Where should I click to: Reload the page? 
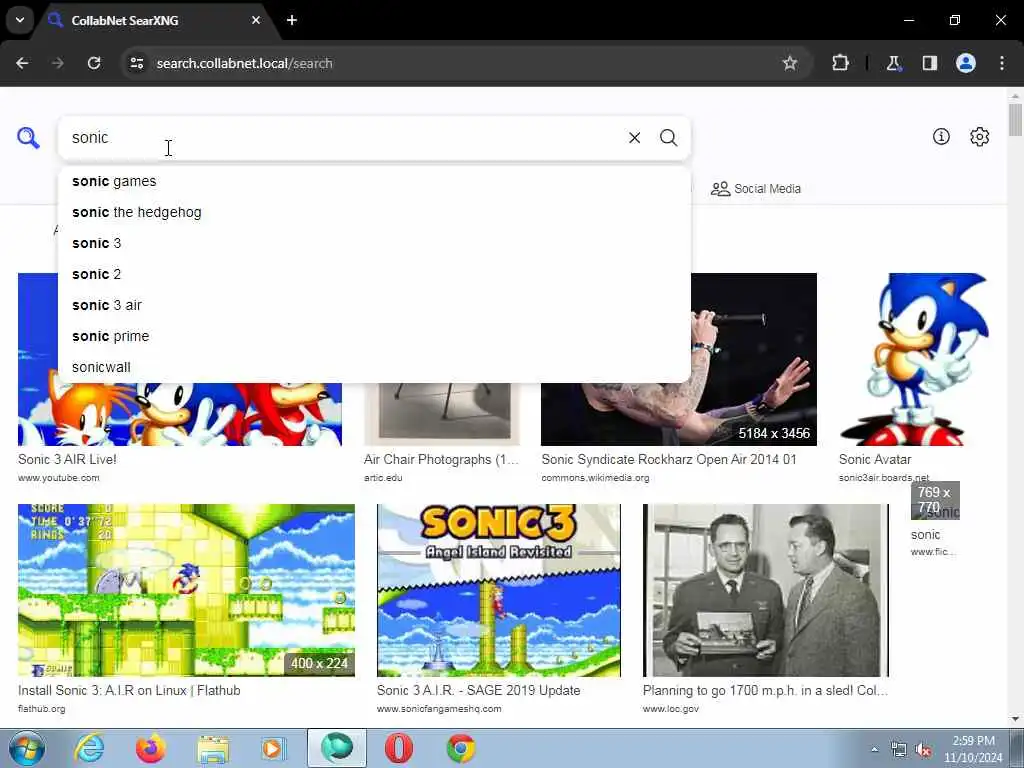point(94,63)
